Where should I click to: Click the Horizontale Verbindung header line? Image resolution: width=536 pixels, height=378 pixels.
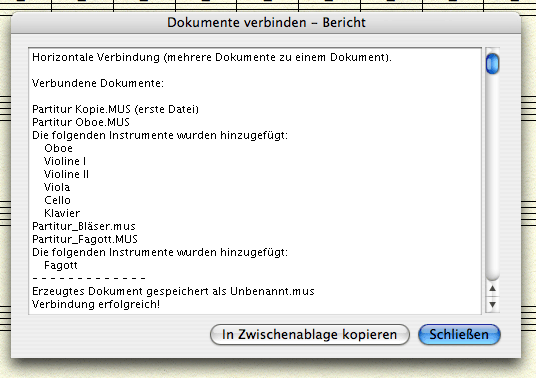point(212,57)
